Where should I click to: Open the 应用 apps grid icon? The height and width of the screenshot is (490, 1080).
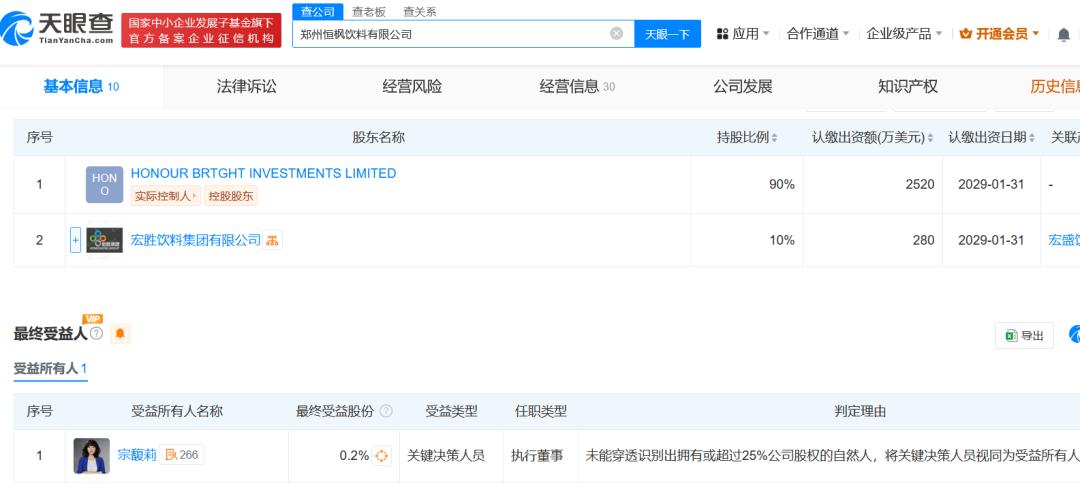click(722, 34)
